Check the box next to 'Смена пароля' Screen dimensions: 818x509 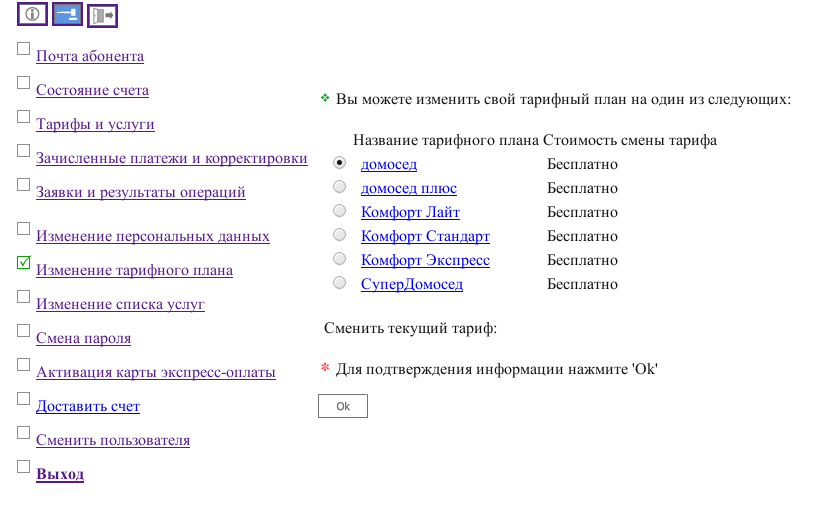pos(24,331)
